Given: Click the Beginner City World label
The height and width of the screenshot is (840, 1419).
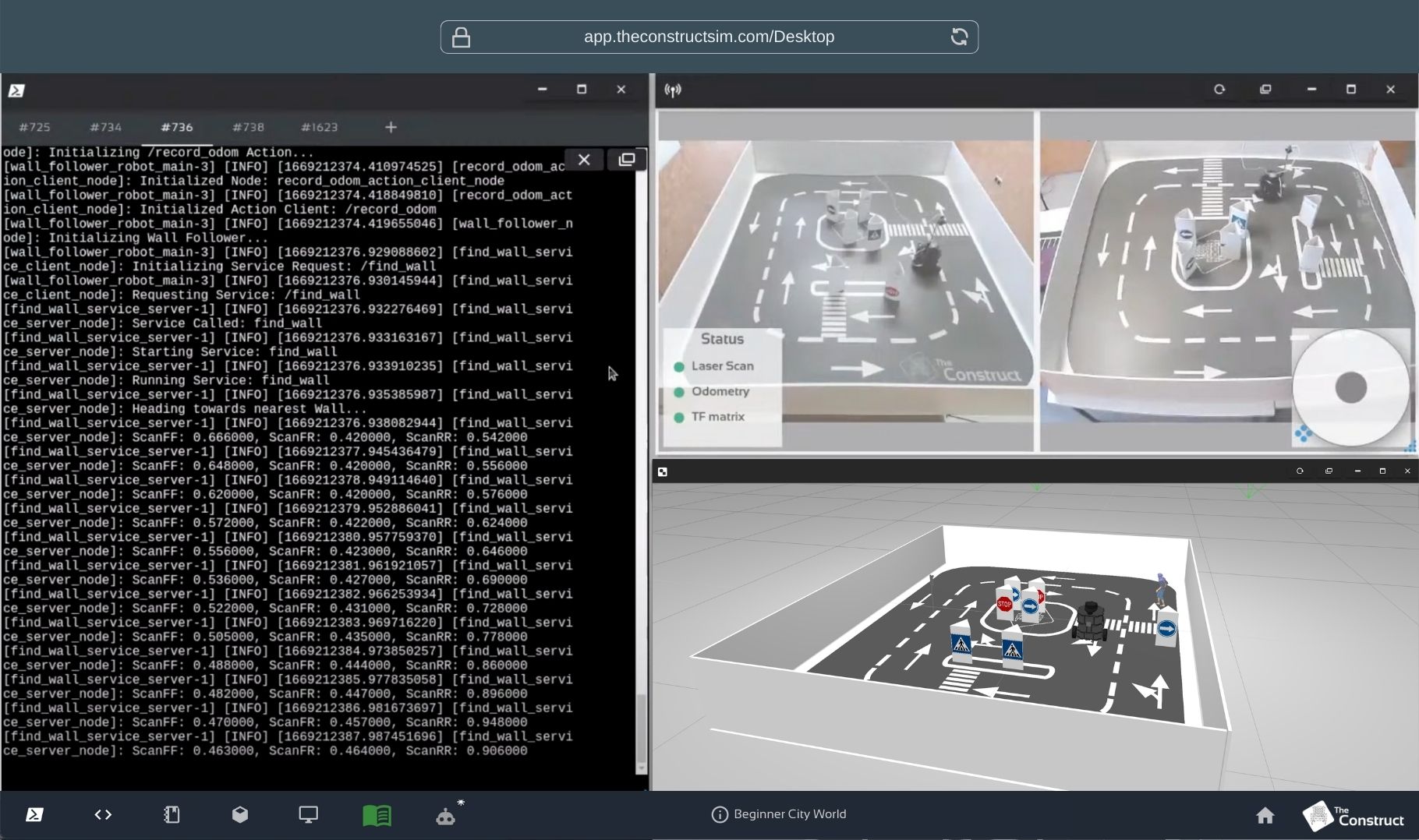Looking at the screenshot, I should [790, 814].
